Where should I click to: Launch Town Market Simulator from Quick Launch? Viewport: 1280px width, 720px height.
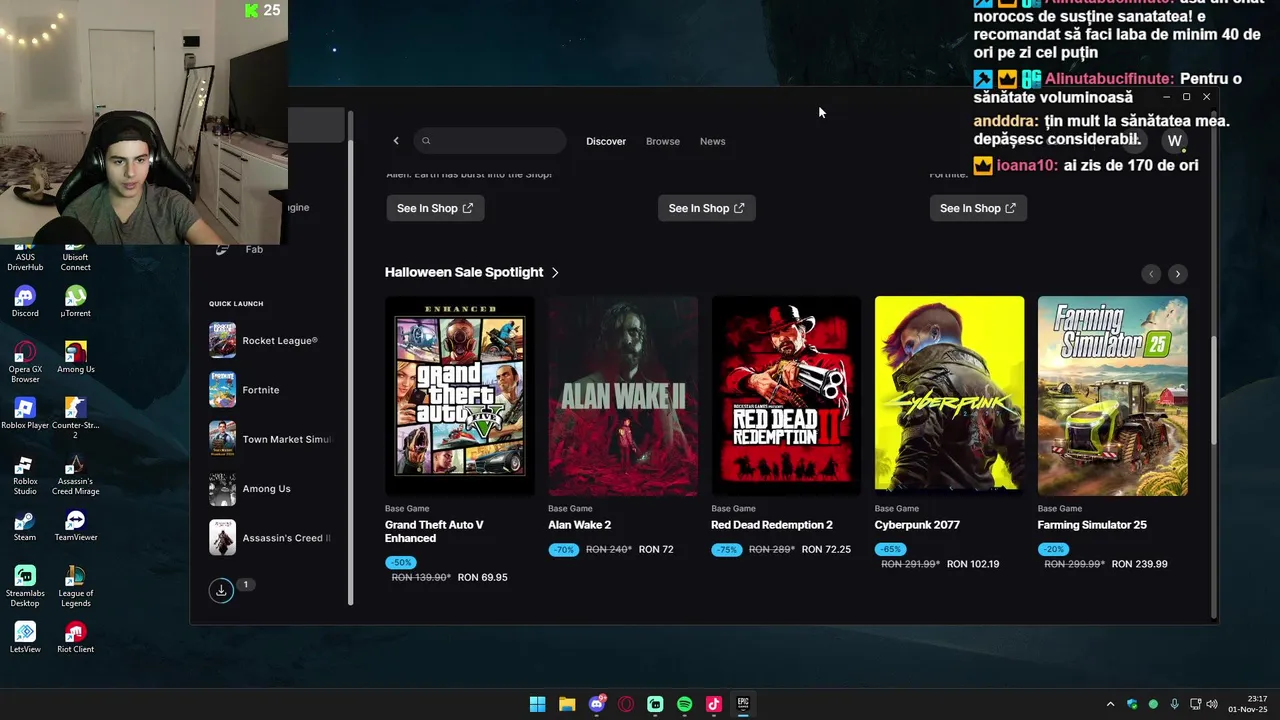click(270, 439)
